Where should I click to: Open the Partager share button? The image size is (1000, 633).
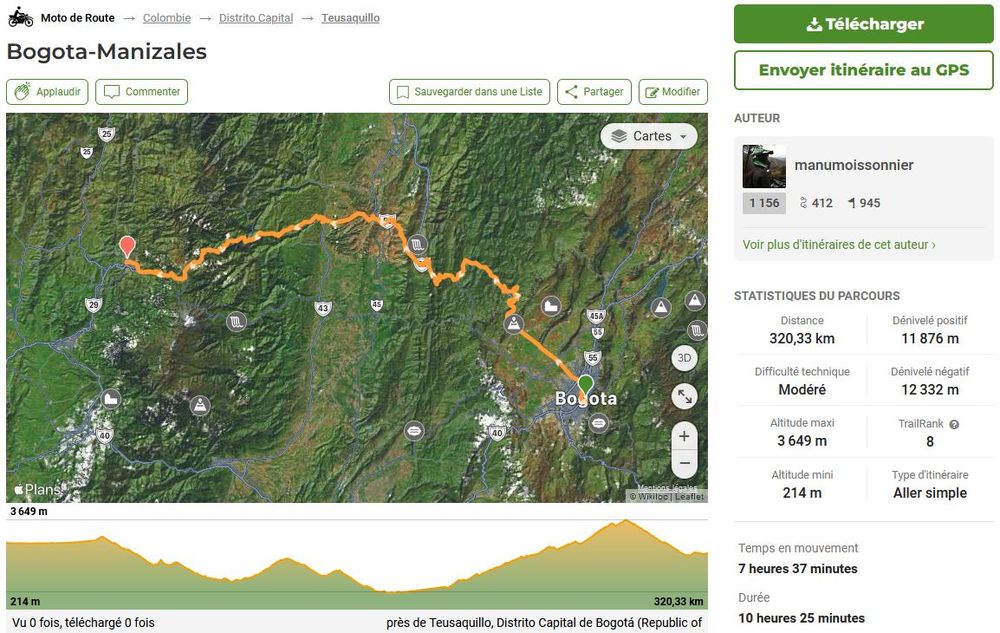pyautogui.click(x=594, y=92)
